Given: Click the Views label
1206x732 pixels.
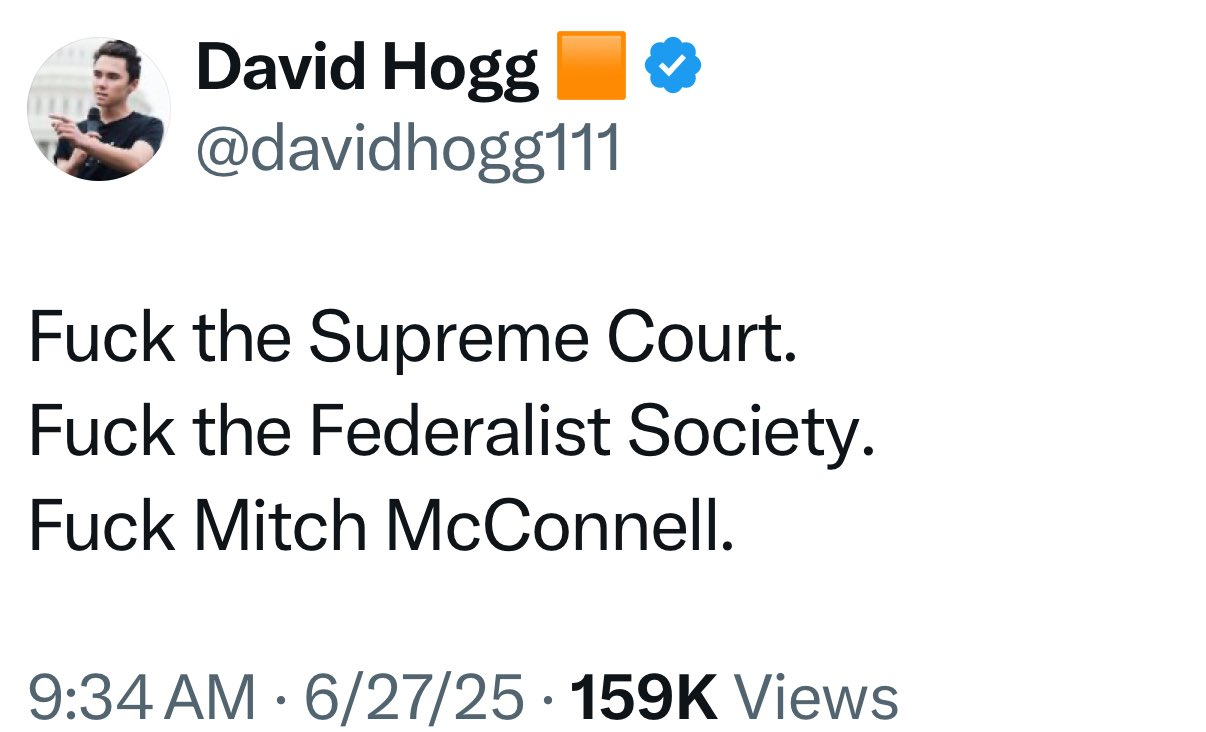Looking at the screenshot, I should pyautogui.click(x=816, y=696).
